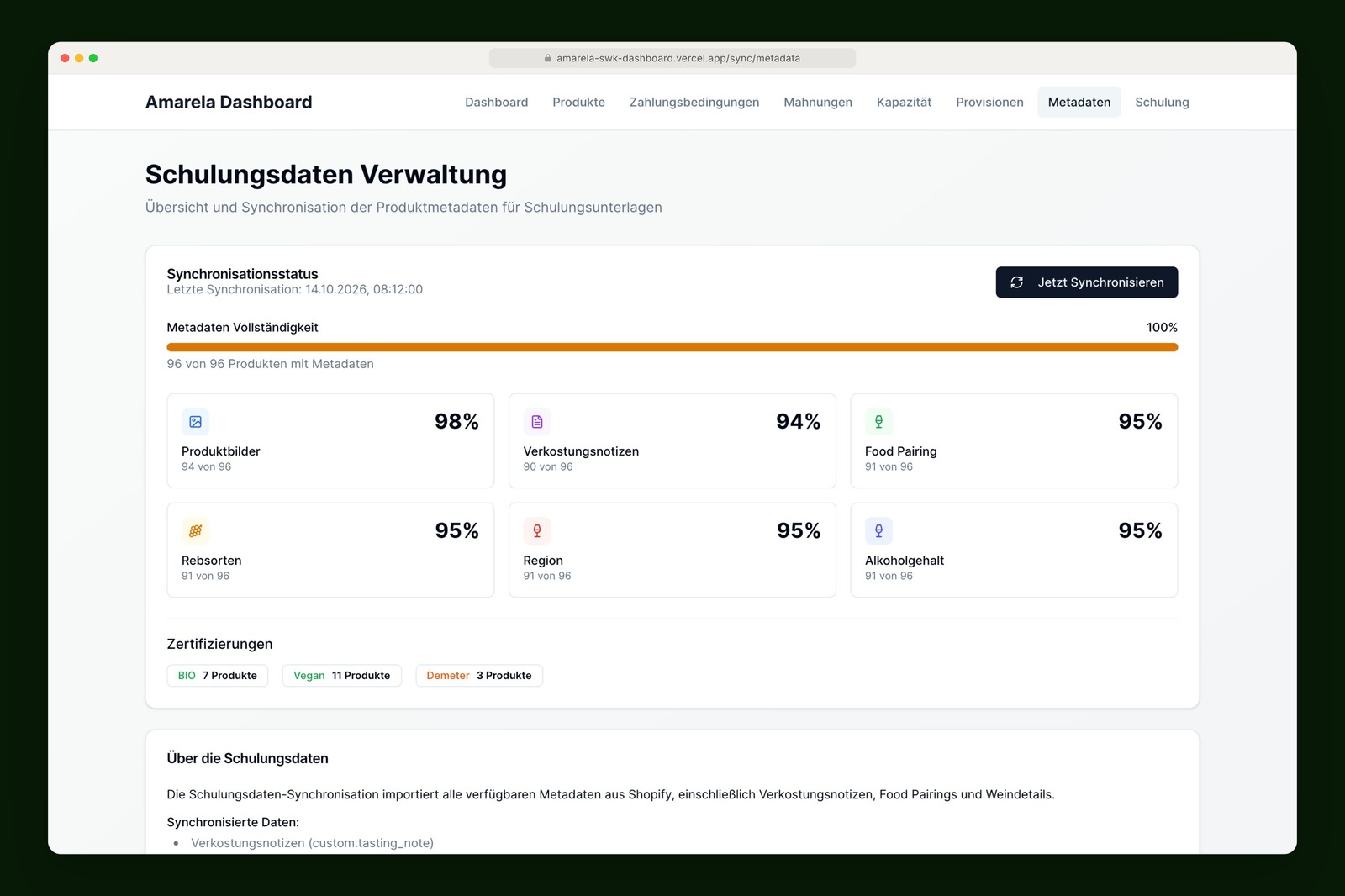Click the Amarela Dashboard logo title
Viewport: 1345px width, 896px height.
(x=229, y=102)
